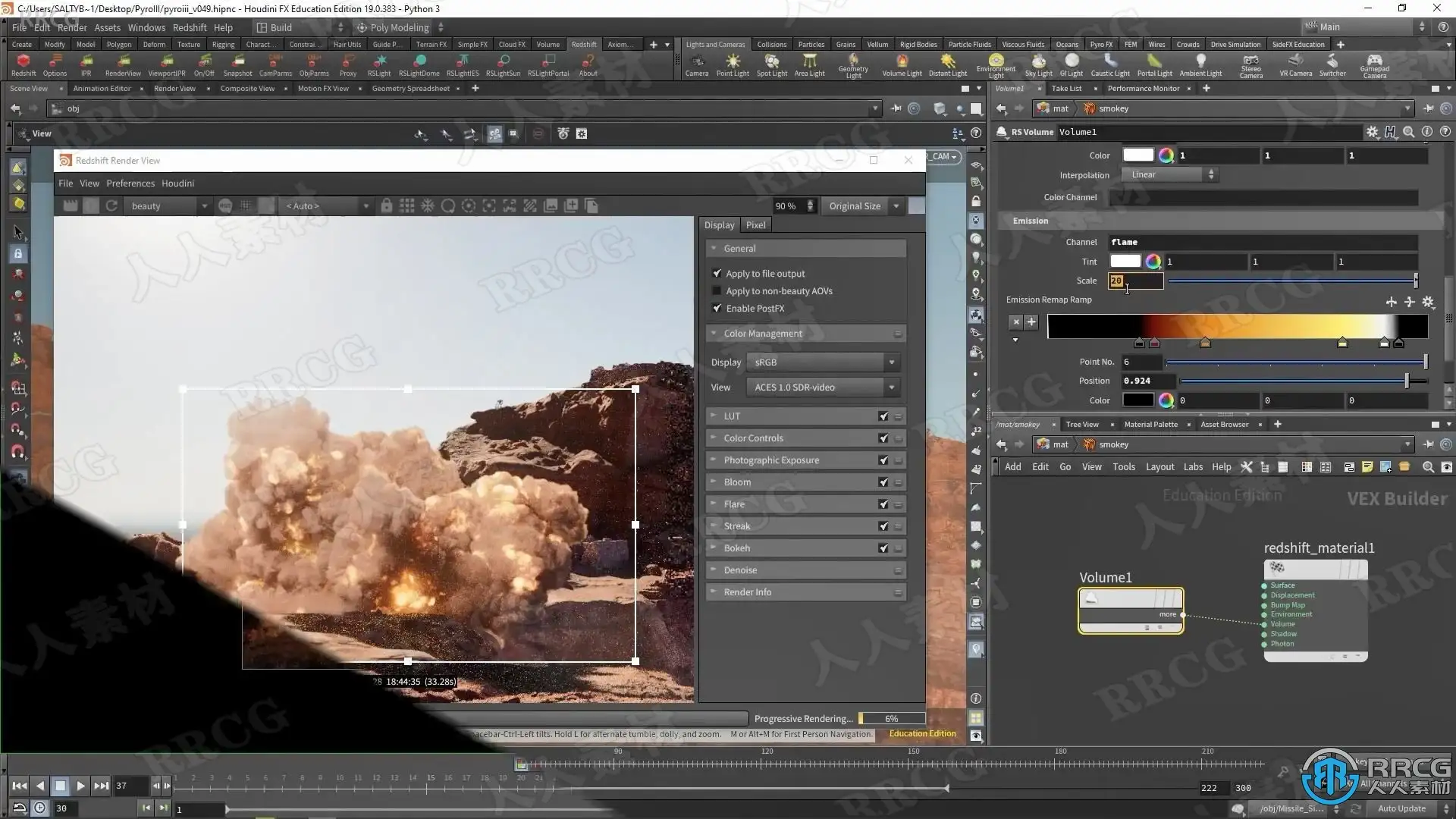Click the refresh render icon beside beauty
The image size is (1456, 819).
click(x=111, y=206)
